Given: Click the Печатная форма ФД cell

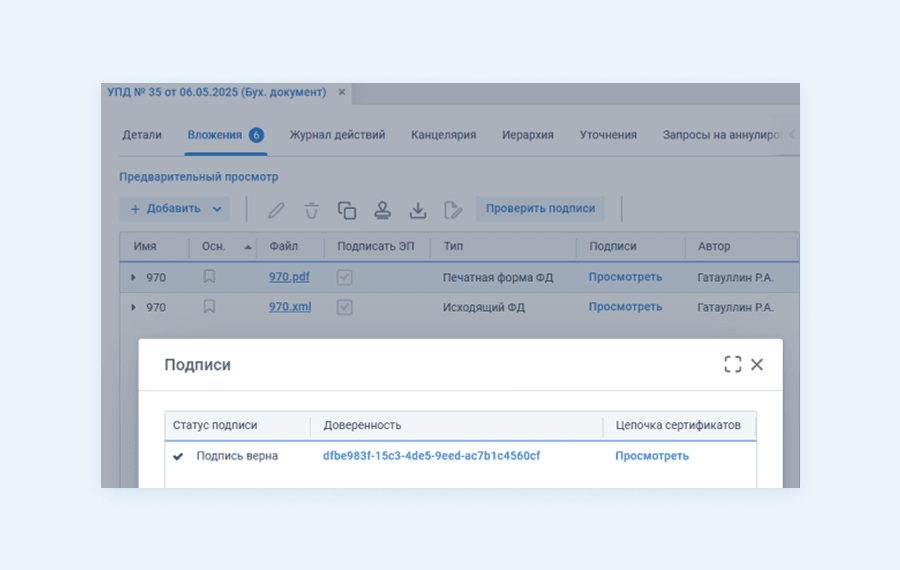Looking at the screenshot, I should point(498,278).
